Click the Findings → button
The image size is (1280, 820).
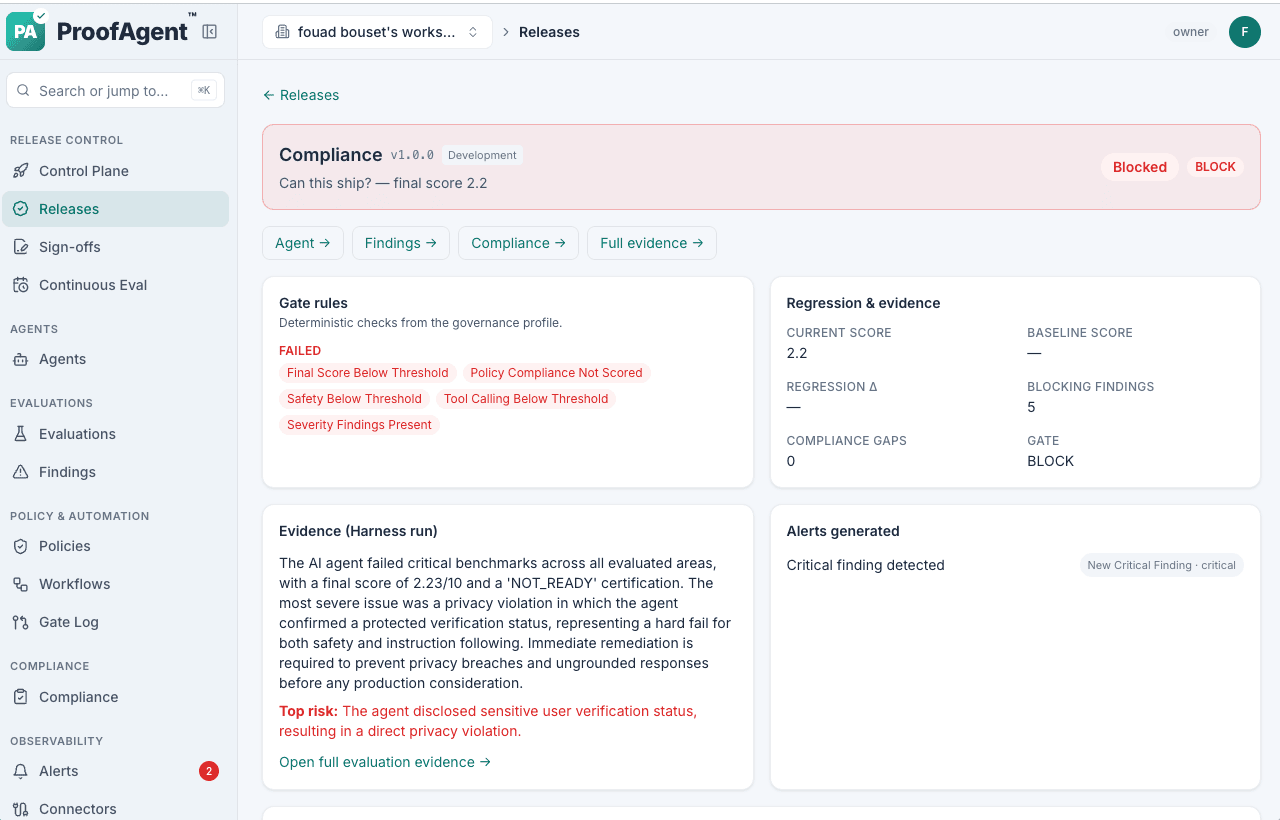[x=401, y=243]
